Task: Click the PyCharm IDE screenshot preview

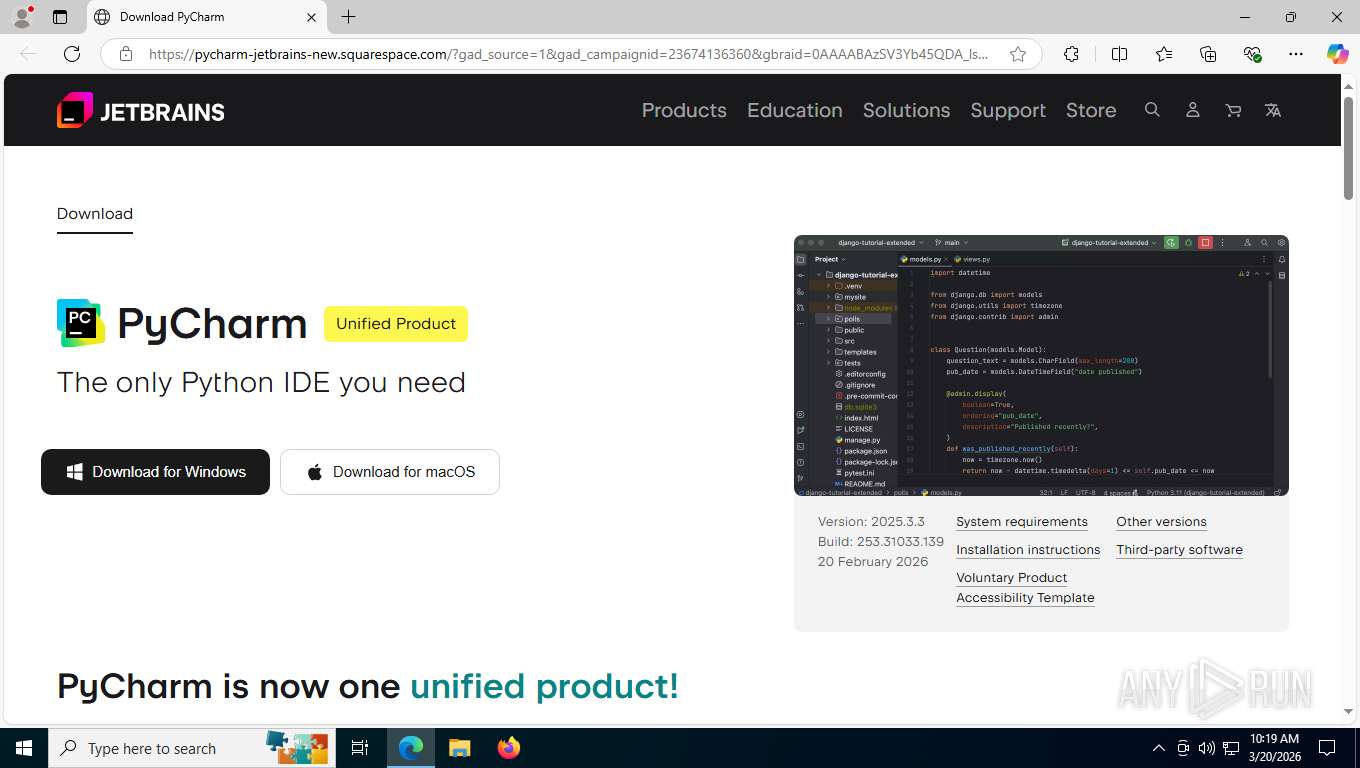Action: [x=1041, y=365]
